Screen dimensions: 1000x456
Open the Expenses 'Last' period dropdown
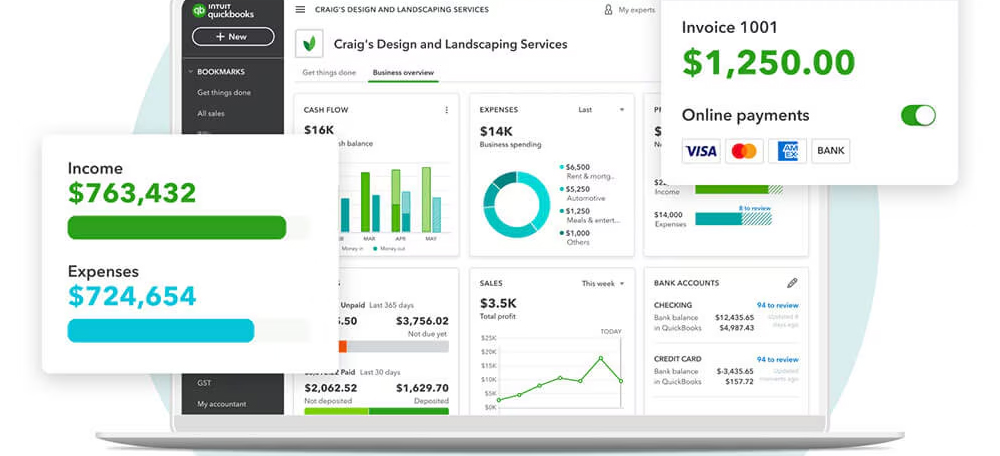[x=601, y=110]
